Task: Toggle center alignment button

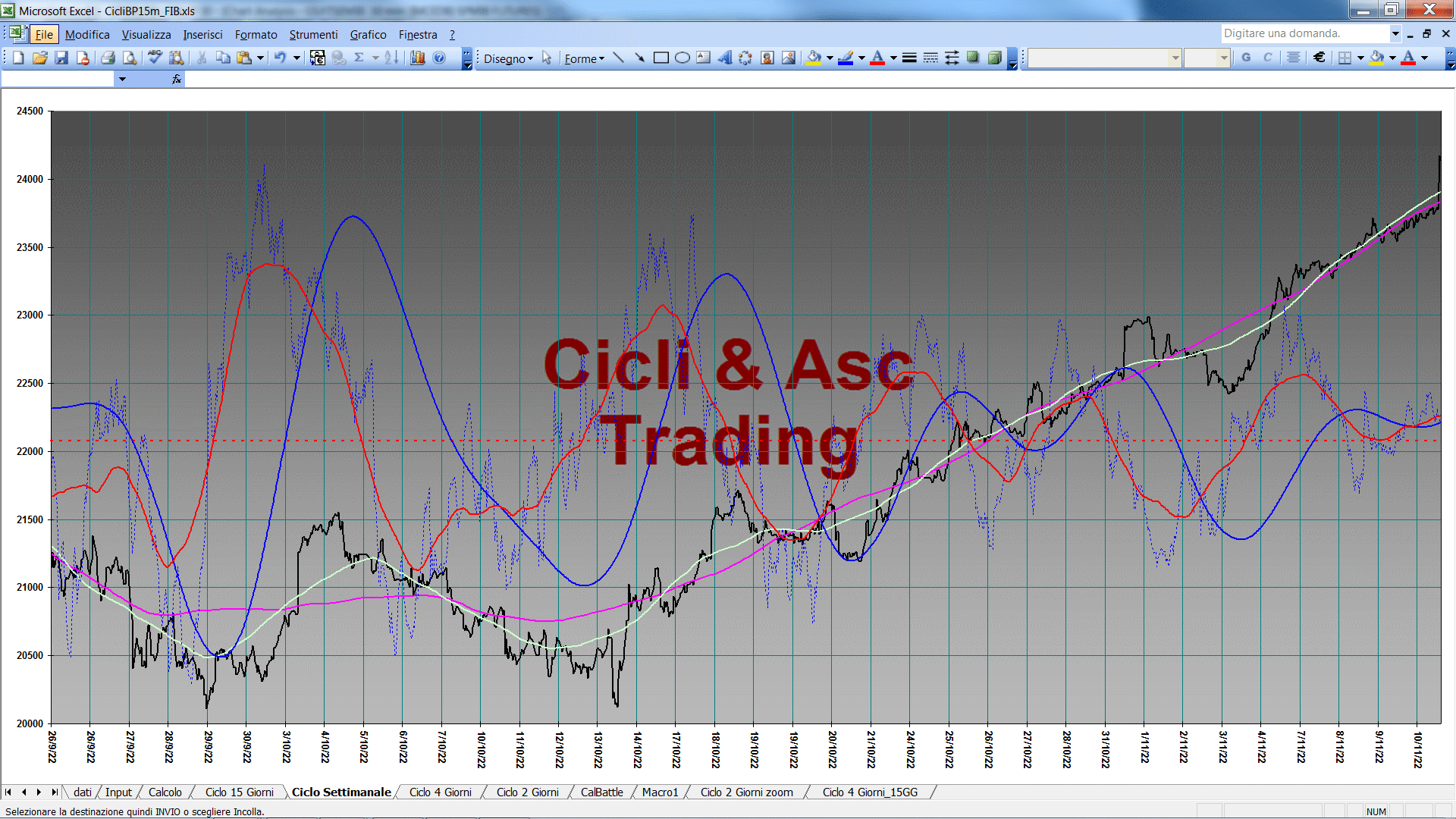Action: (1294, 58)
